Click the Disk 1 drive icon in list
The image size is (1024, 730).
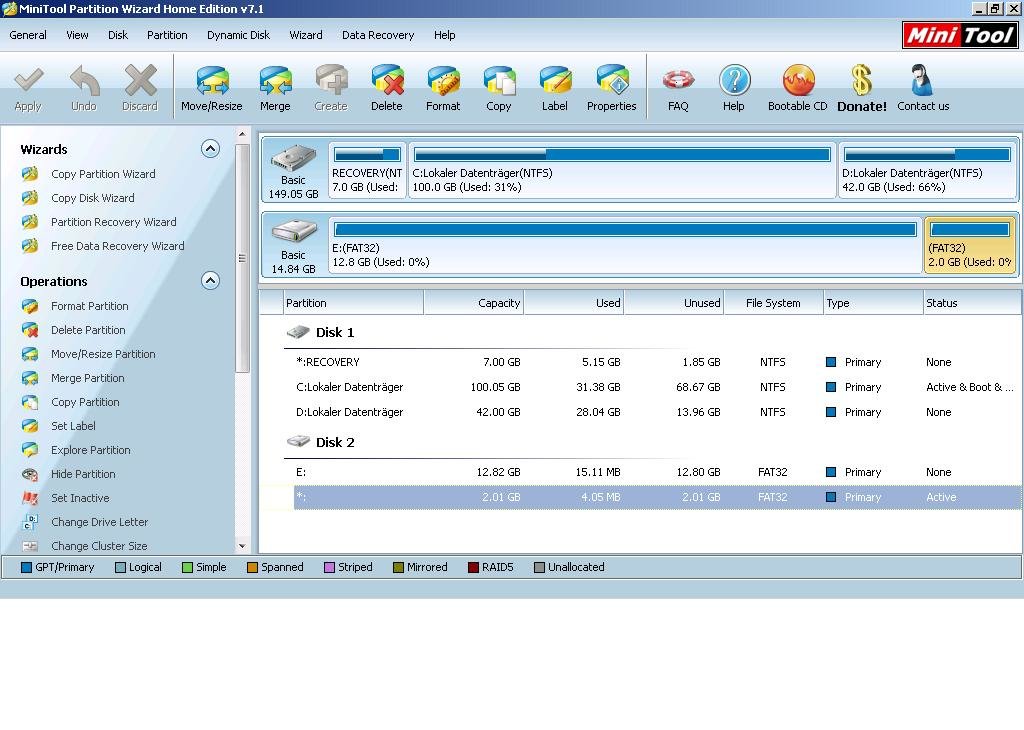(x=298, y=332)
